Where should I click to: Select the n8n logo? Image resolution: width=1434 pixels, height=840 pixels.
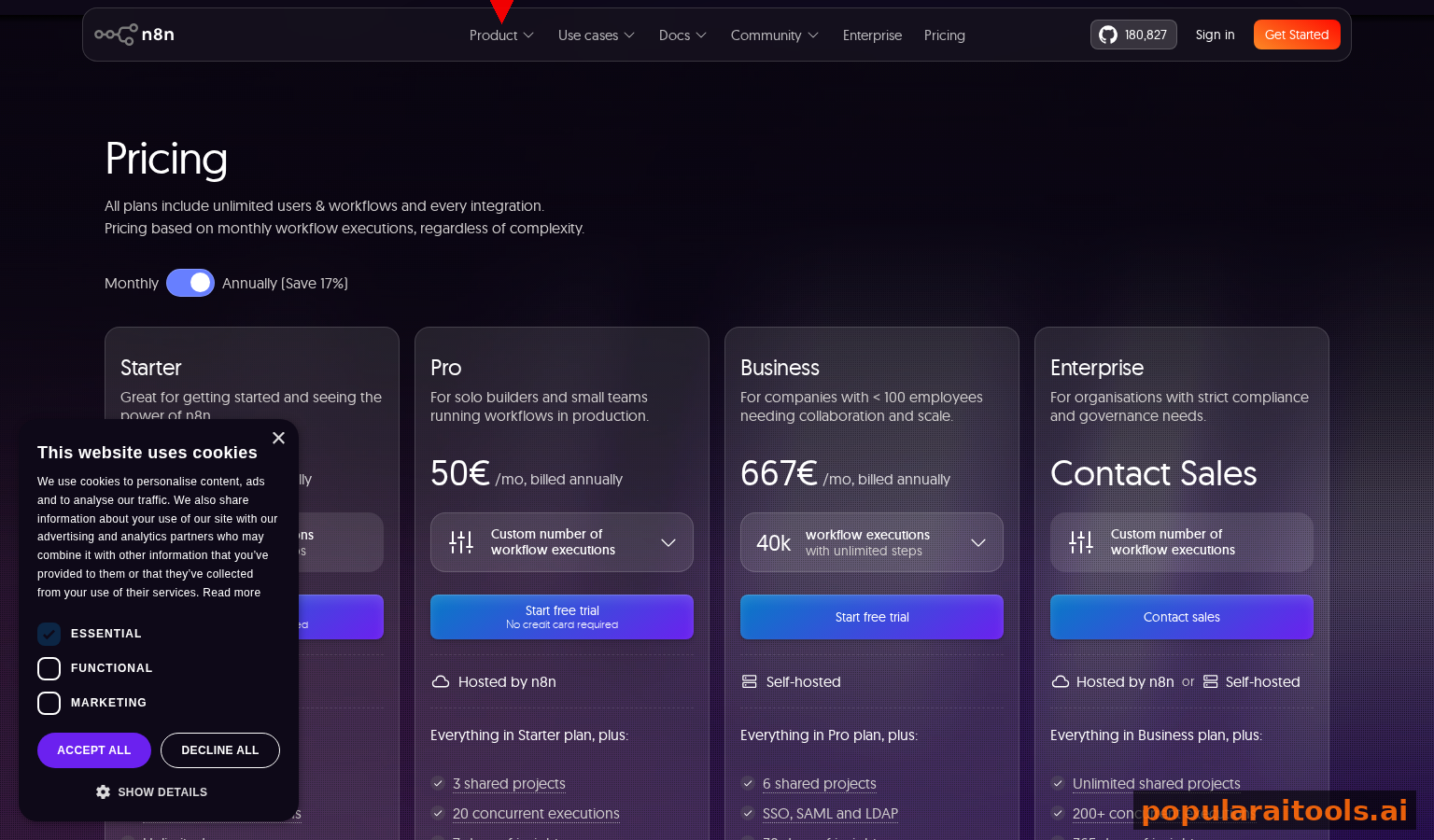coord(134,35)
